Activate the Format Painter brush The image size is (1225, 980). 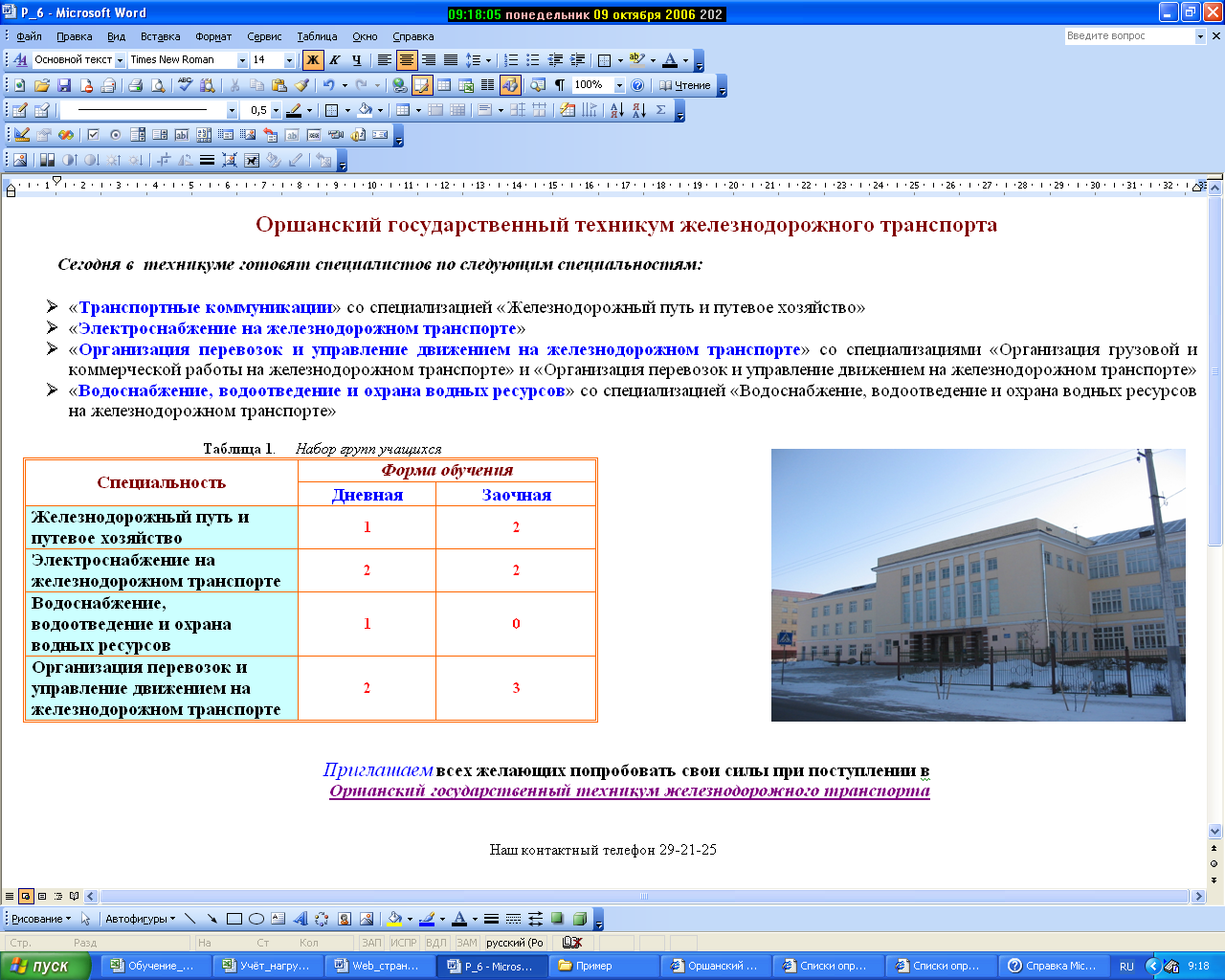301,85
